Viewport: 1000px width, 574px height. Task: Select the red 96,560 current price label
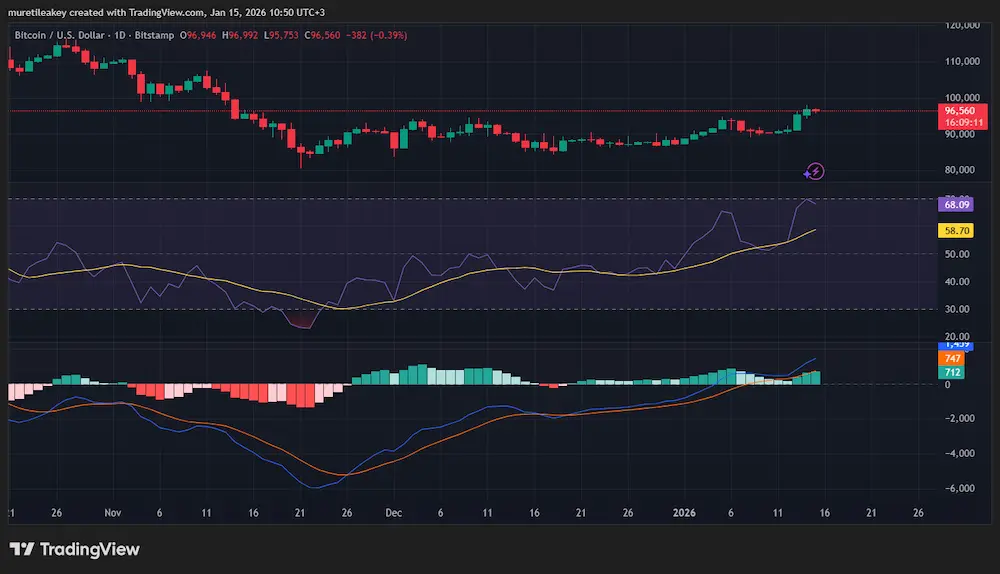958,110
